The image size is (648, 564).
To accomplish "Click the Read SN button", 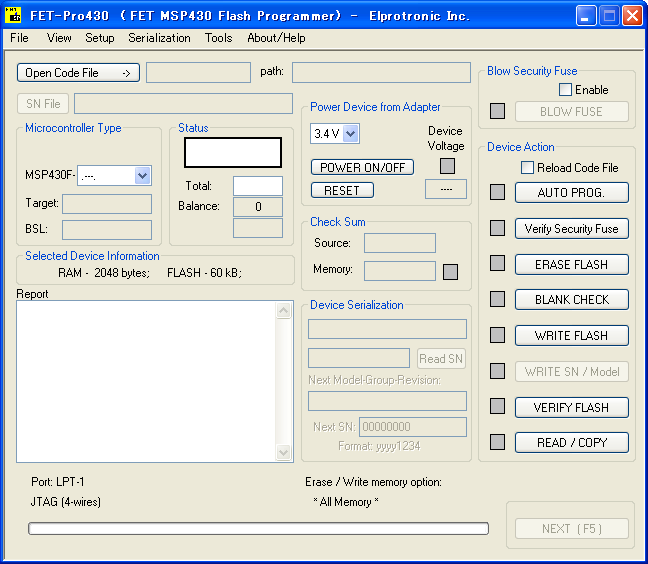I will click(x=441, y=359).
